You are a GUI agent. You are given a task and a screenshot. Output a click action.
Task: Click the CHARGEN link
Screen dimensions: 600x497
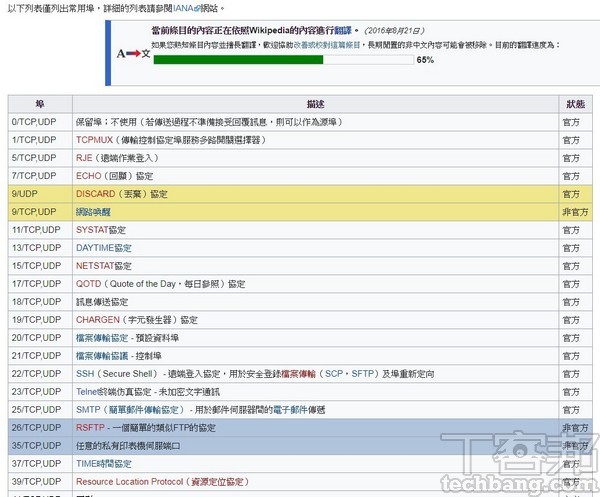(97, 320)
